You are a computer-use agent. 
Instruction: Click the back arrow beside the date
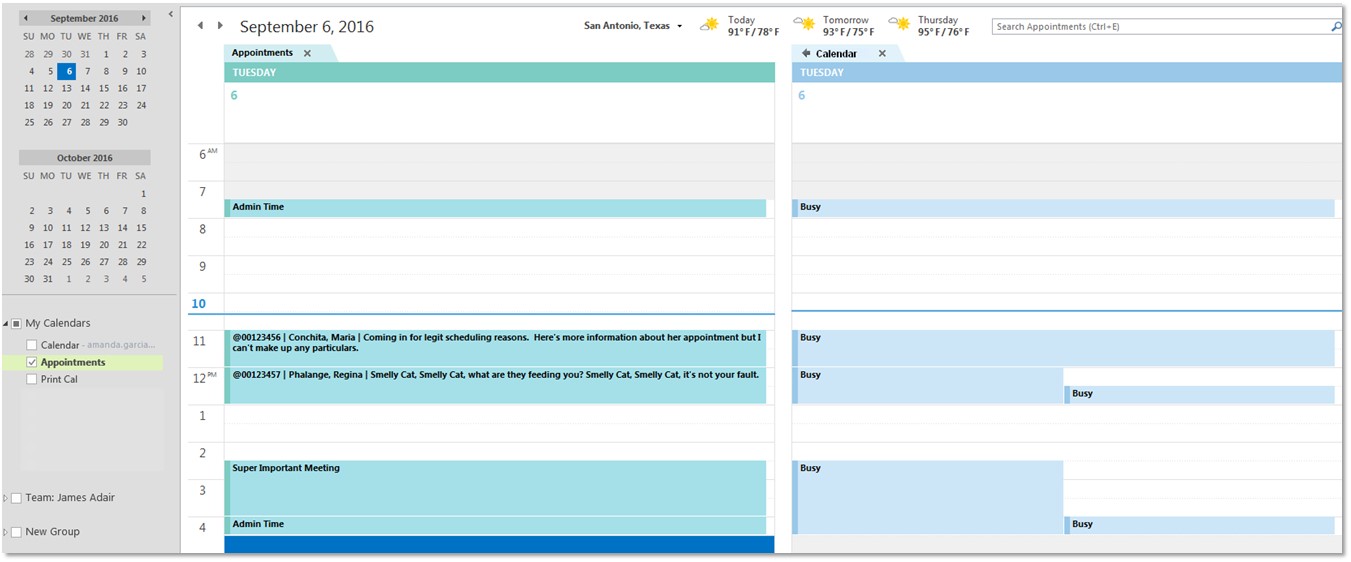point(200,26)
